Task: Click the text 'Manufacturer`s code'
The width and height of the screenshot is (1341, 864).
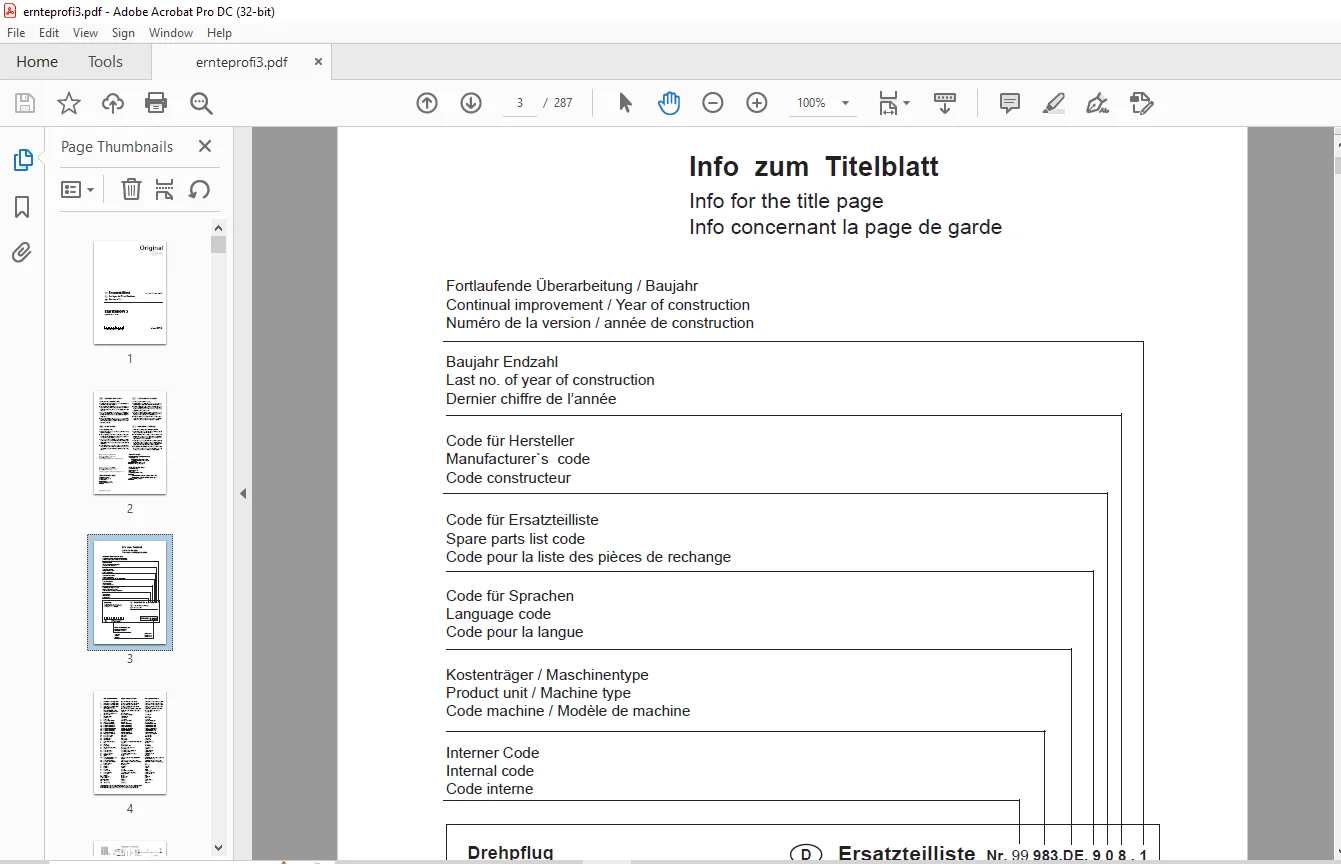Action: click(518, 459)
